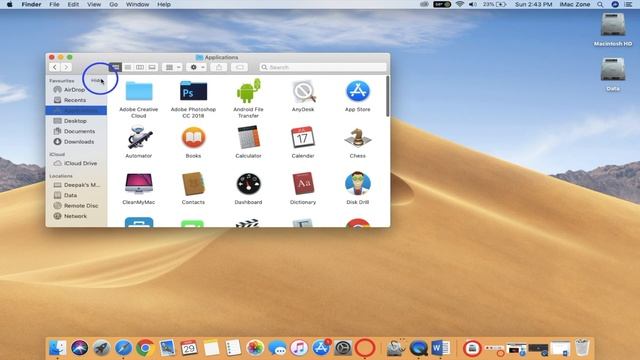Click the volume icon in menu bar
This screenshot has width=640, height=360.
coord(472,4)
